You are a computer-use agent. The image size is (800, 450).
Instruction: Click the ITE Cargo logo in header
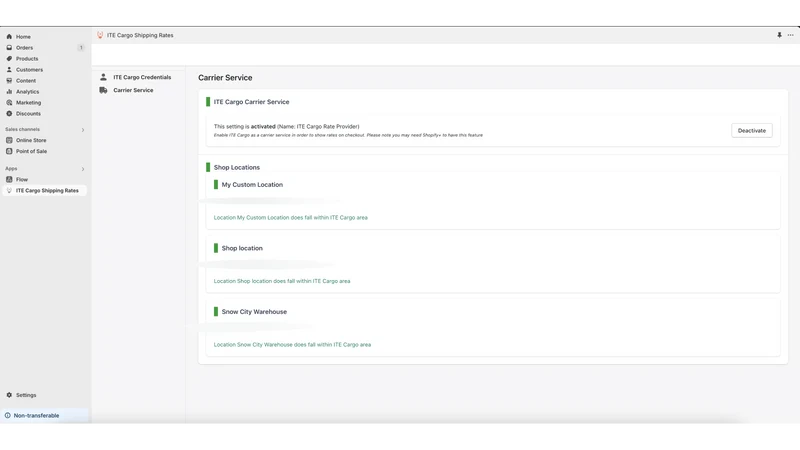point(100,35)
